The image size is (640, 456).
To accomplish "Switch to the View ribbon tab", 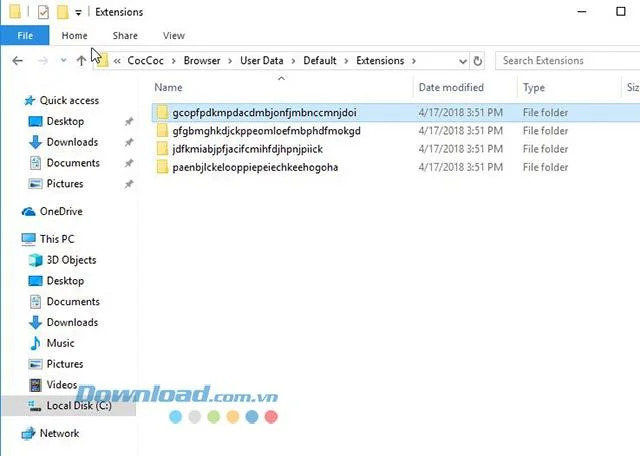I will (x=174, y=36).
